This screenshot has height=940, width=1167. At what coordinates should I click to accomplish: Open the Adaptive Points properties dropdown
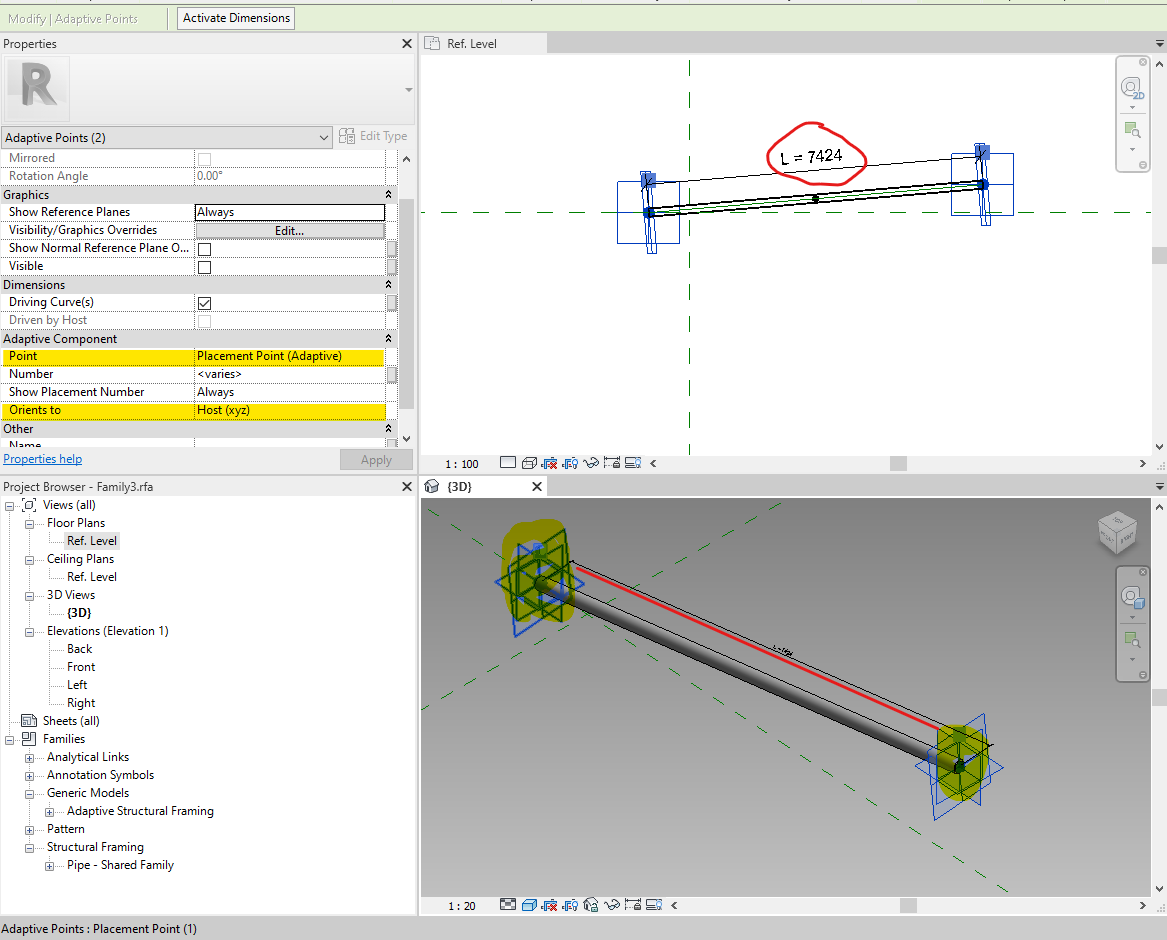323,137
